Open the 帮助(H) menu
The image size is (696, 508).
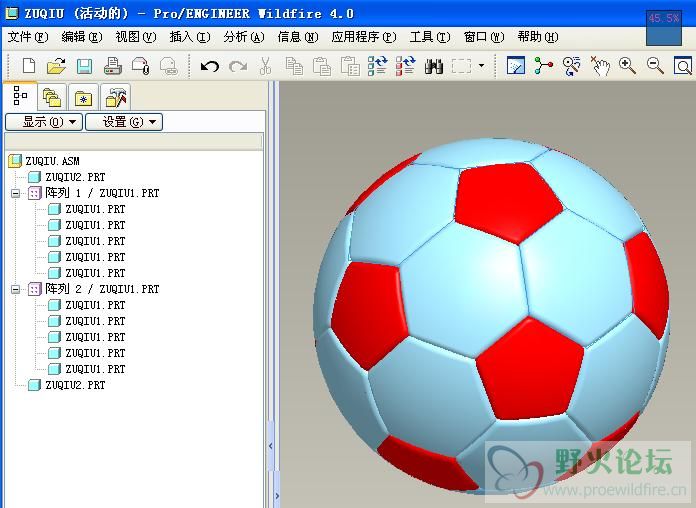(x=538, y=37)
